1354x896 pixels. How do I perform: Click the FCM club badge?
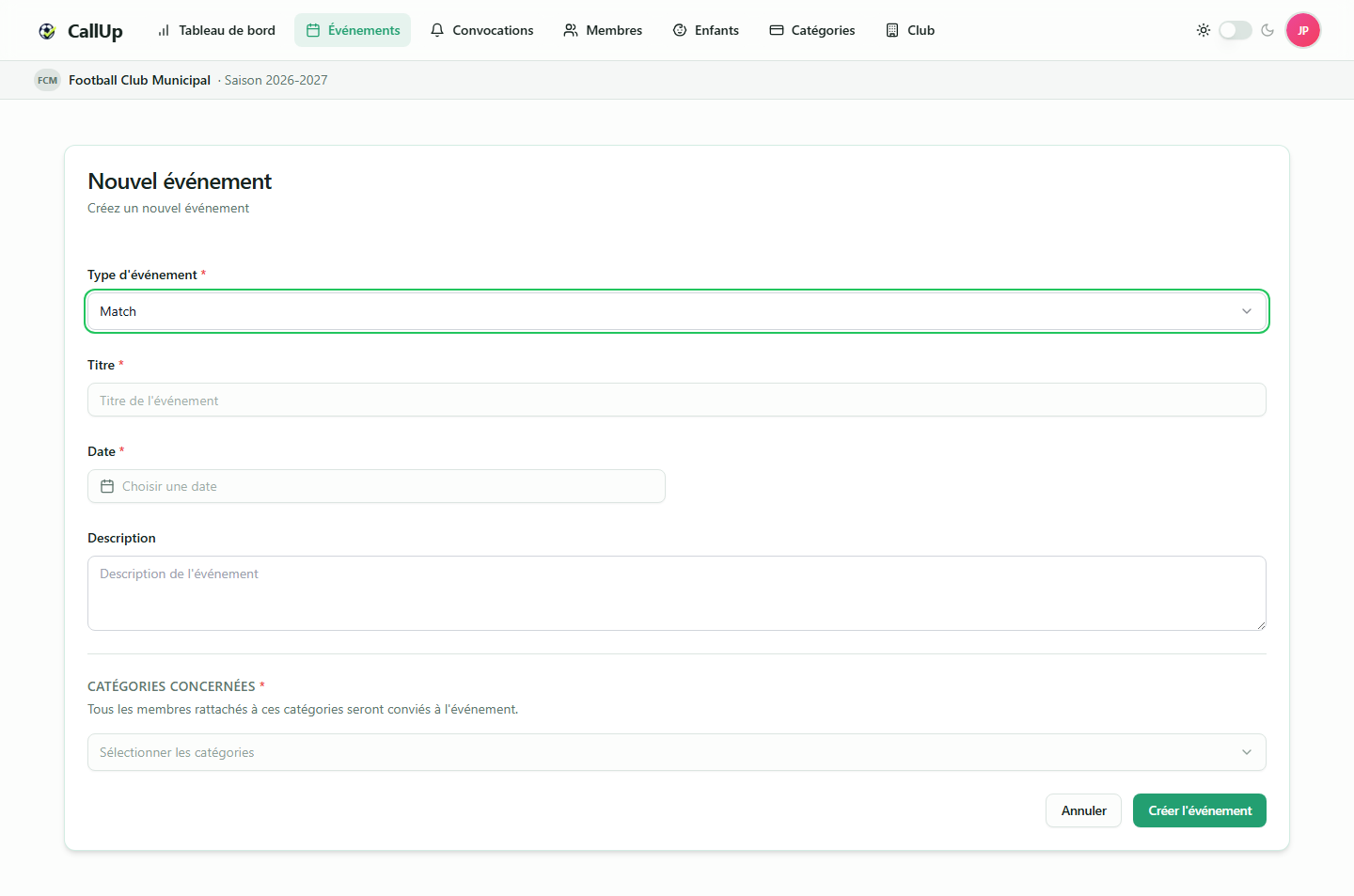47,80
